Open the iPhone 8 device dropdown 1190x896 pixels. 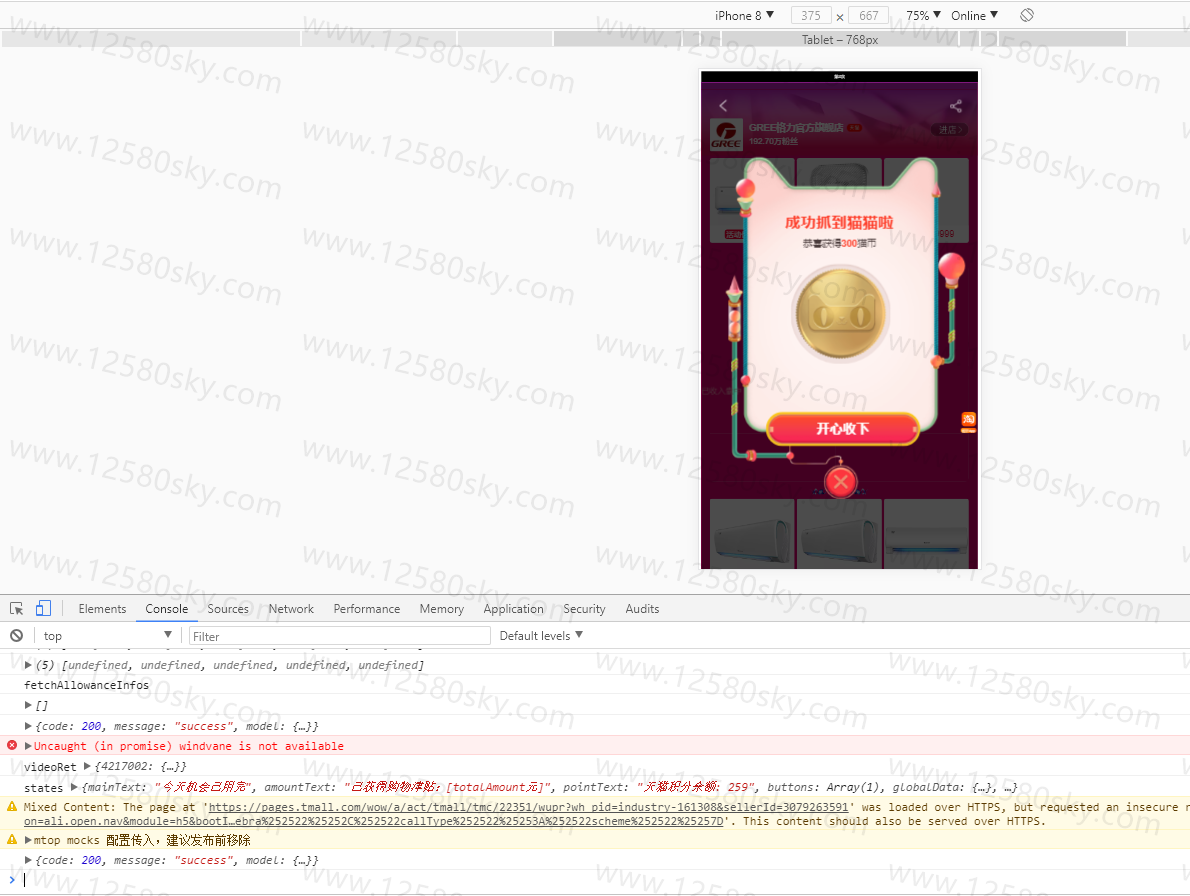[x=744, y=15]
